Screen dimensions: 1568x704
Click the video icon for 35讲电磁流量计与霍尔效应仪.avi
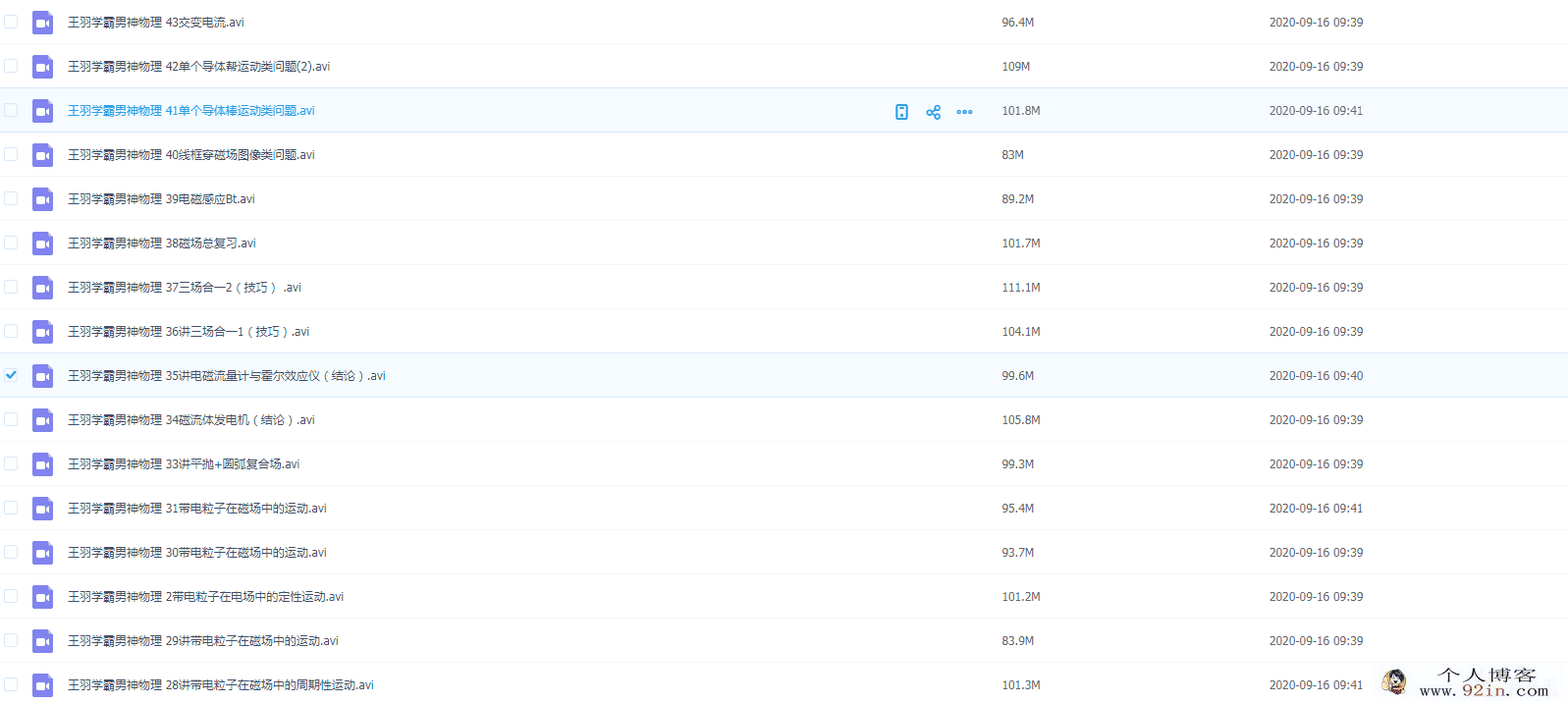(42, 375)
